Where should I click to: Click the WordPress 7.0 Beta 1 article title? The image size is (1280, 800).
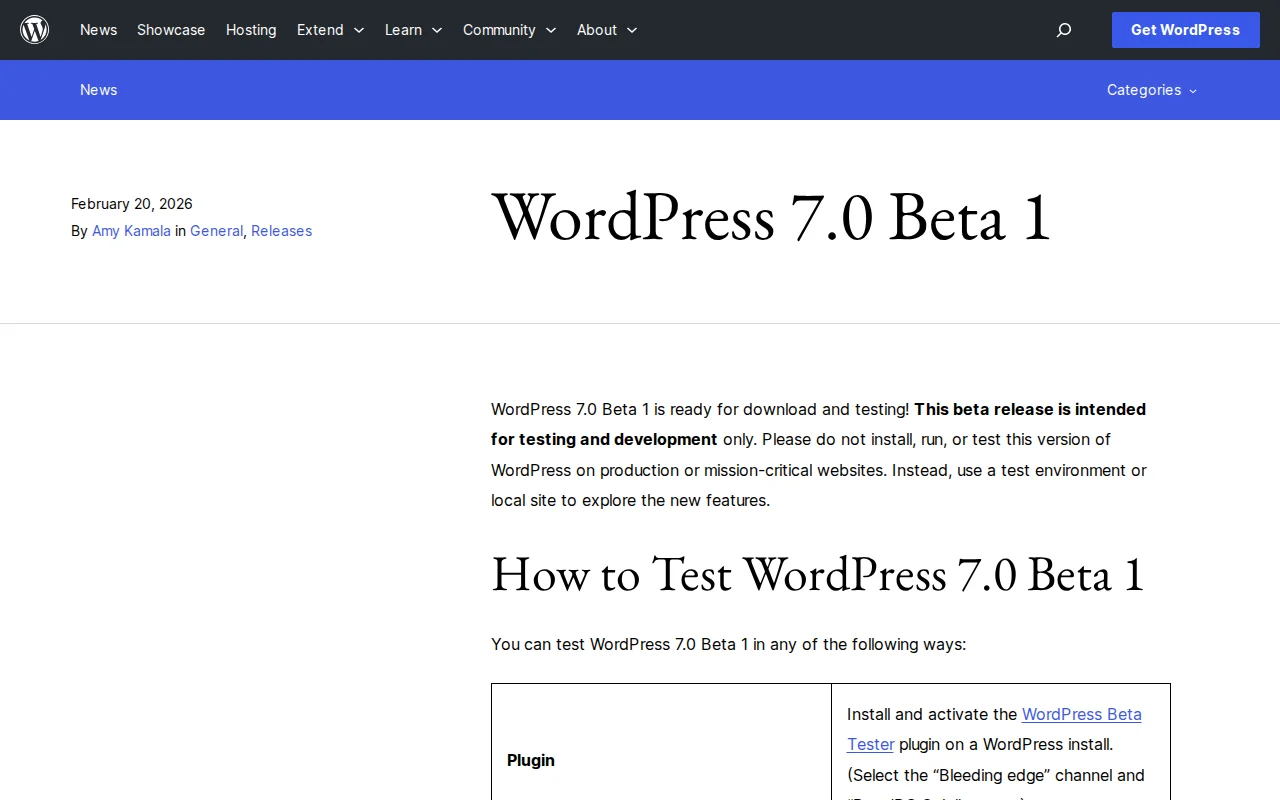[x=770, y=218]
